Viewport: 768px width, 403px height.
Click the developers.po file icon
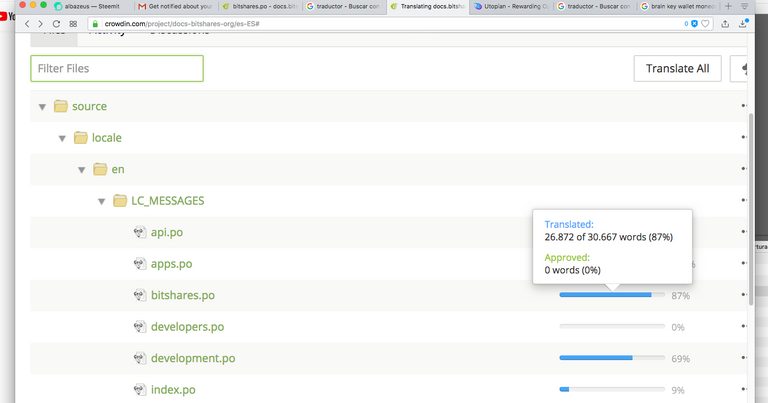click(140, 327)
